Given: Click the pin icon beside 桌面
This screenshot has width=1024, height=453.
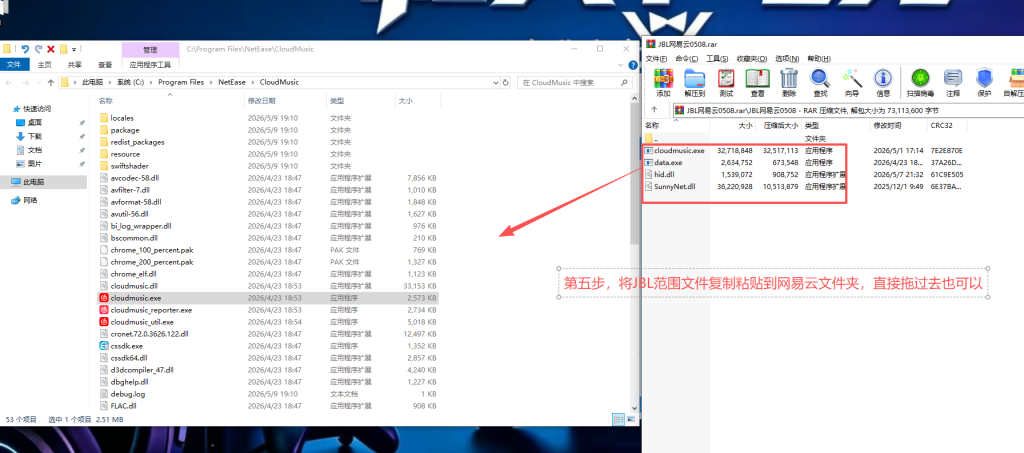Looking at the screenshot, I should pos(82,122).
